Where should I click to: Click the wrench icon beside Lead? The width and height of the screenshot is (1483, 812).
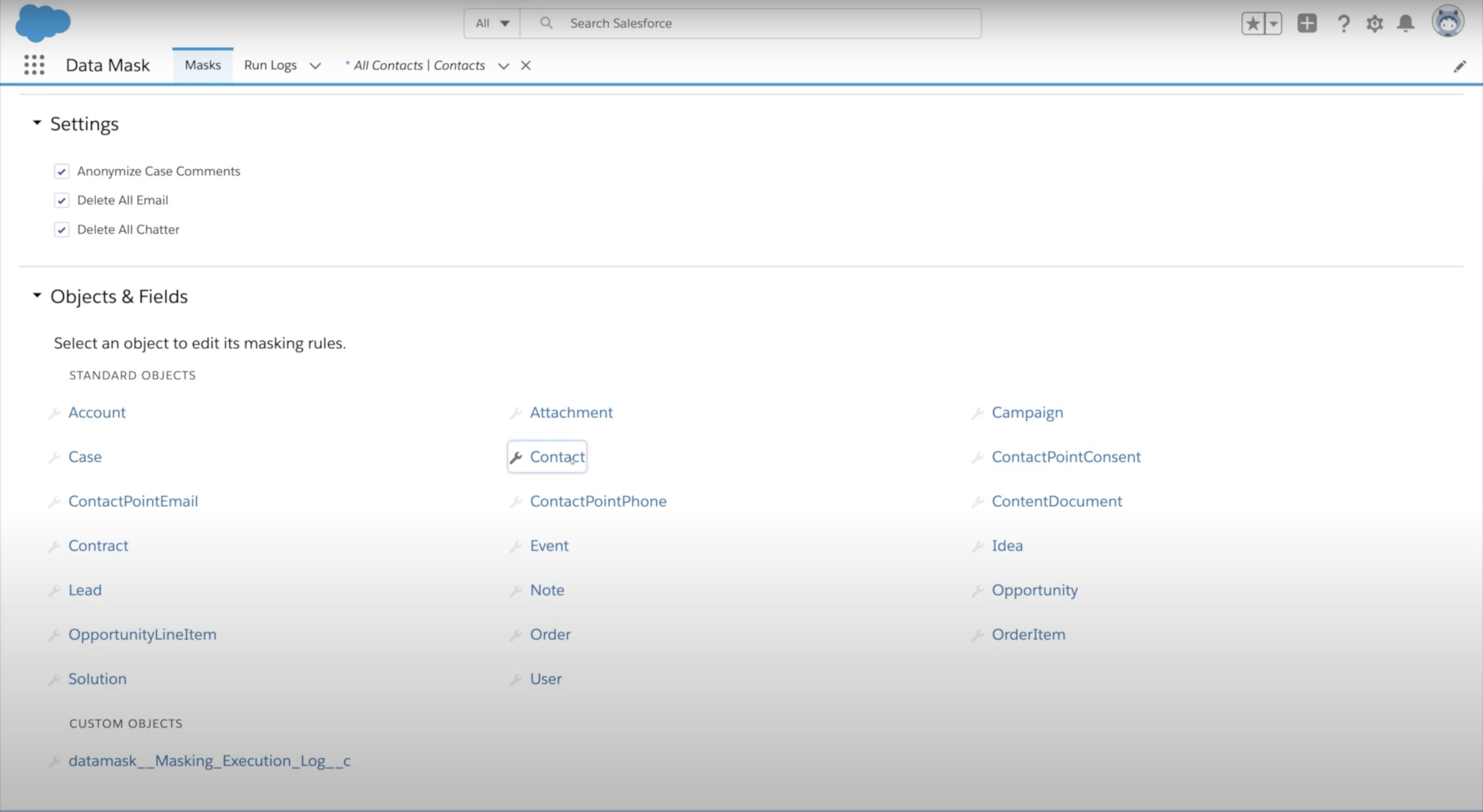coord(55,590)
